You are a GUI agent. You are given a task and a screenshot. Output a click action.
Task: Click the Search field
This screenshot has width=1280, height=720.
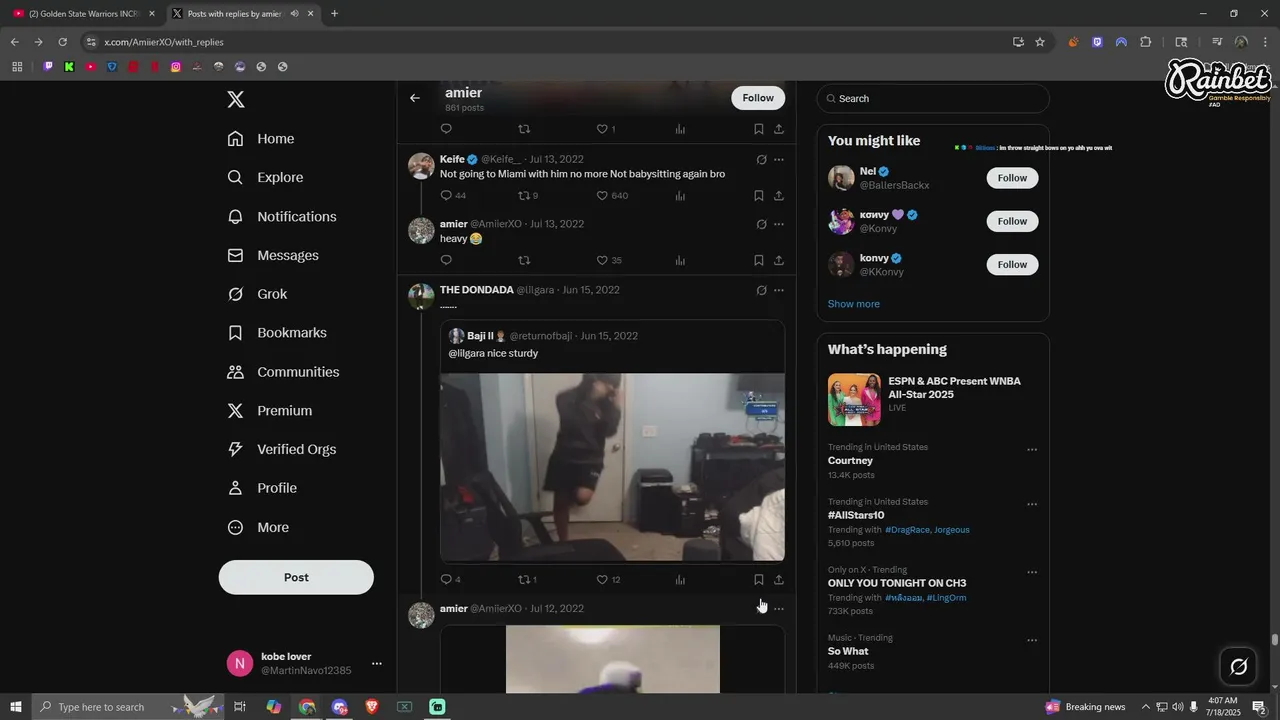[933, 98]
